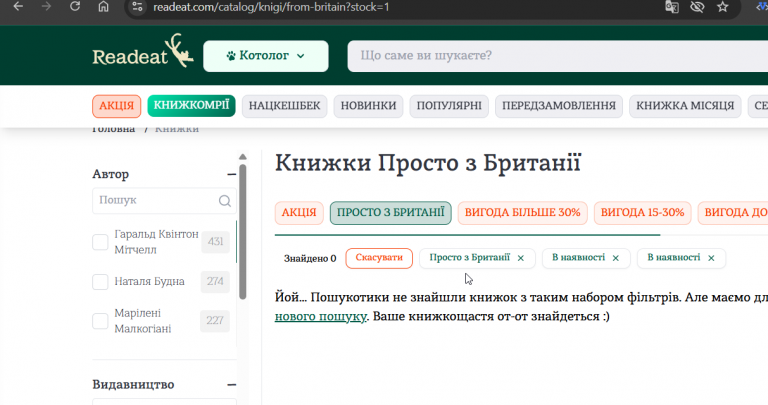
Task: Open the browser home page icon
Action: pyautogui.click(x=103, y=6)
